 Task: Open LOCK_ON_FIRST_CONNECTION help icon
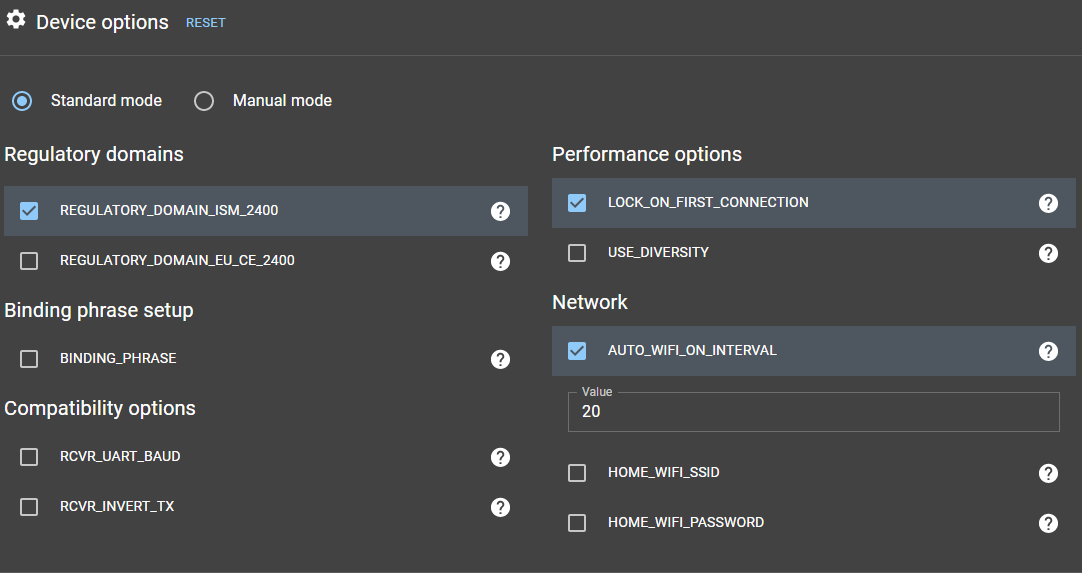click(1048, 203)
